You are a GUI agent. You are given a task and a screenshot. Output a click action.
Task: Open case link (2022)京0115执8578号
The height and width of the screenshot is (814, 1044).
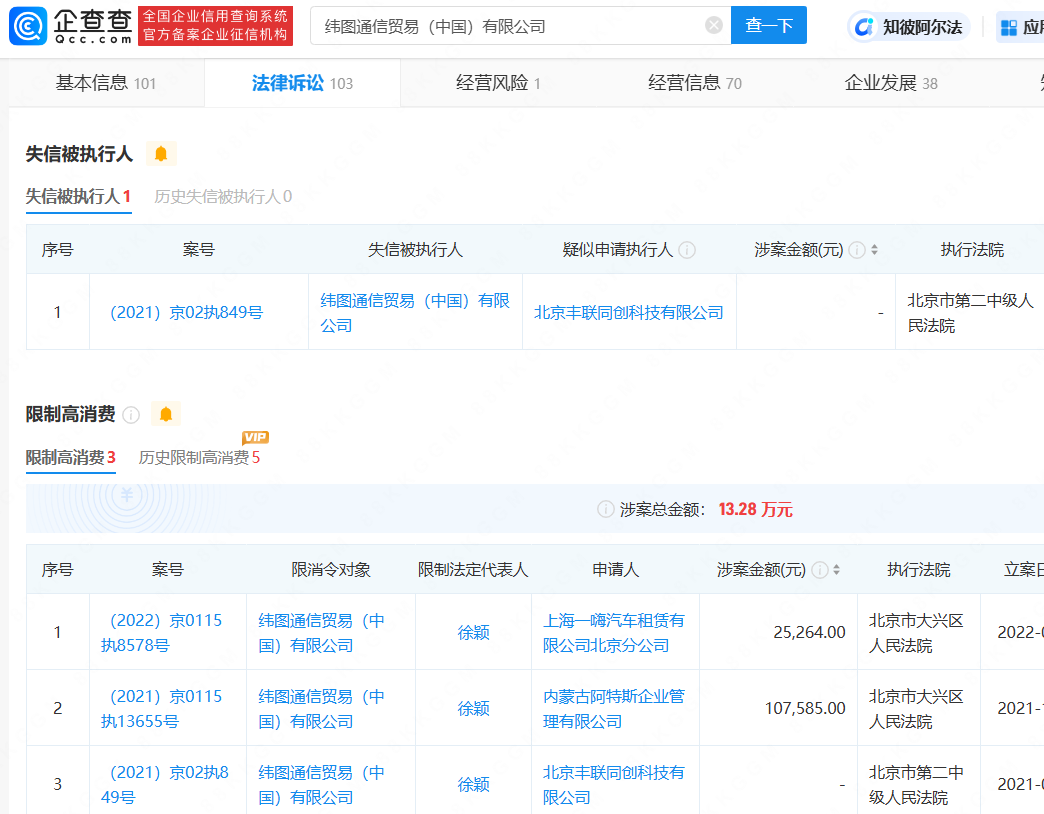(162, 632)
